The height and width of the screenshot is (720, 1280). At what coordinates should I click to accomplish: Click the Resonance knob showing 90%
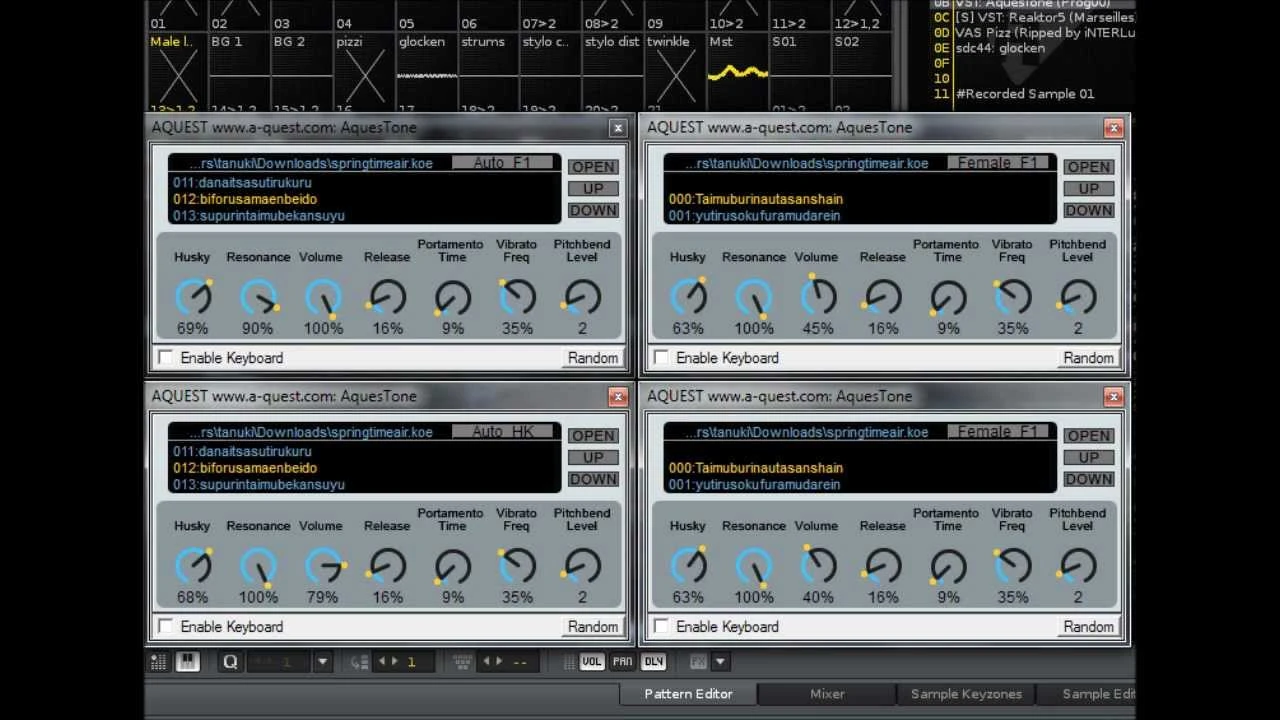[258, 298]
